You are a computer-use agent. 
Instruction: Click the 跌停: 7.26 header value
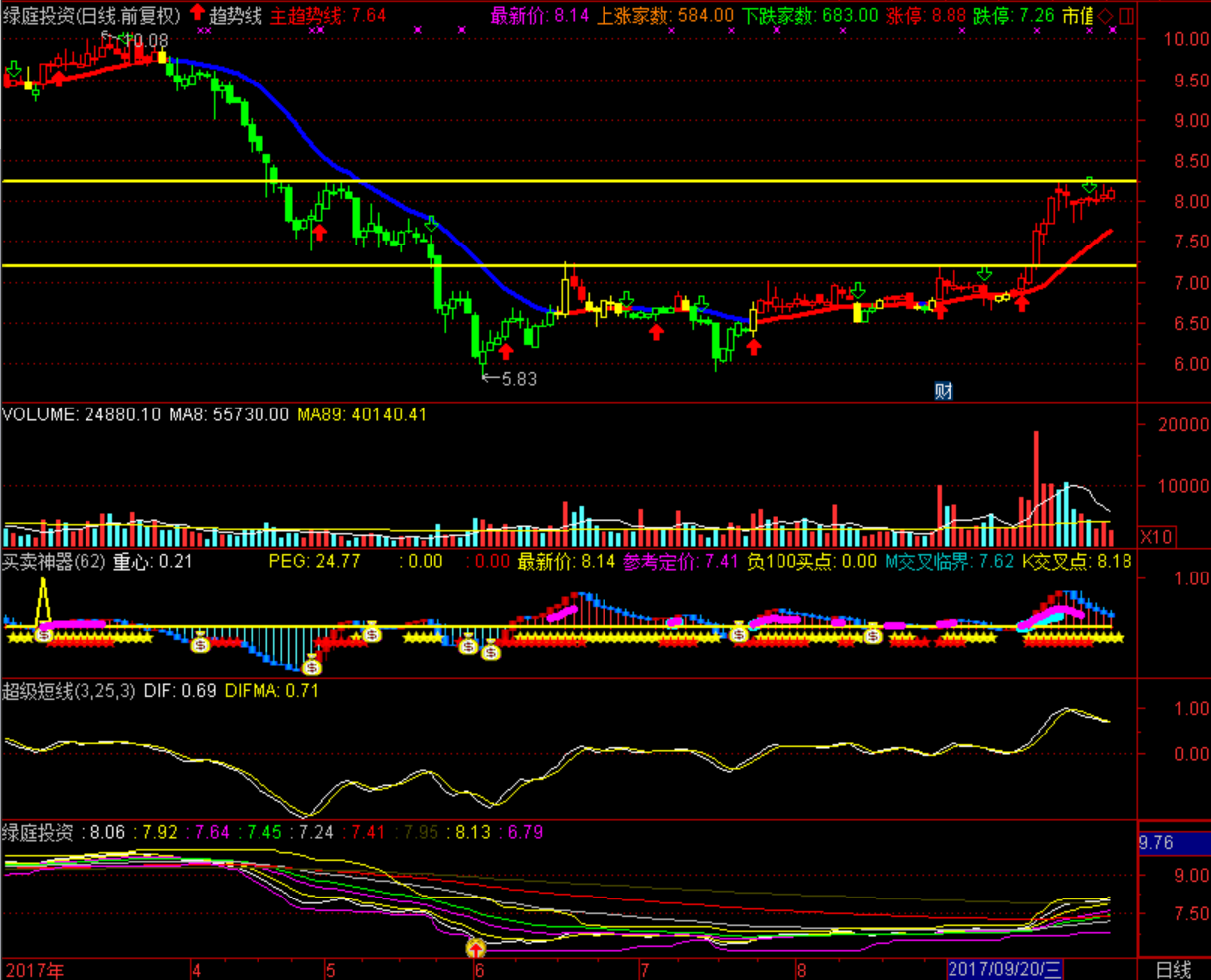(x=1014, y=15)
